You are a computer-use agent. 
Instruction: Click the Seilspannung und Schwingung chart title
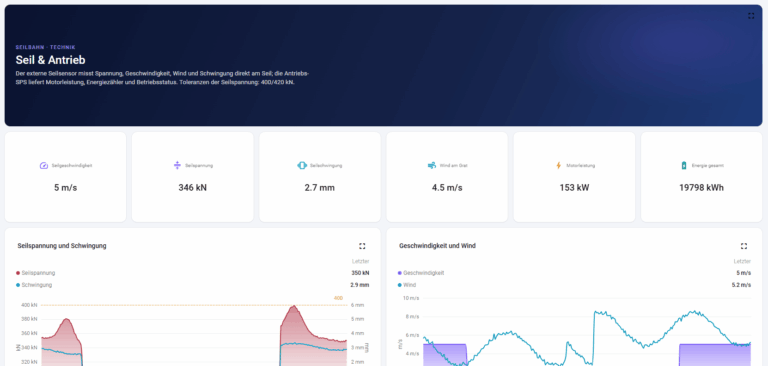(x=62, y=246)
